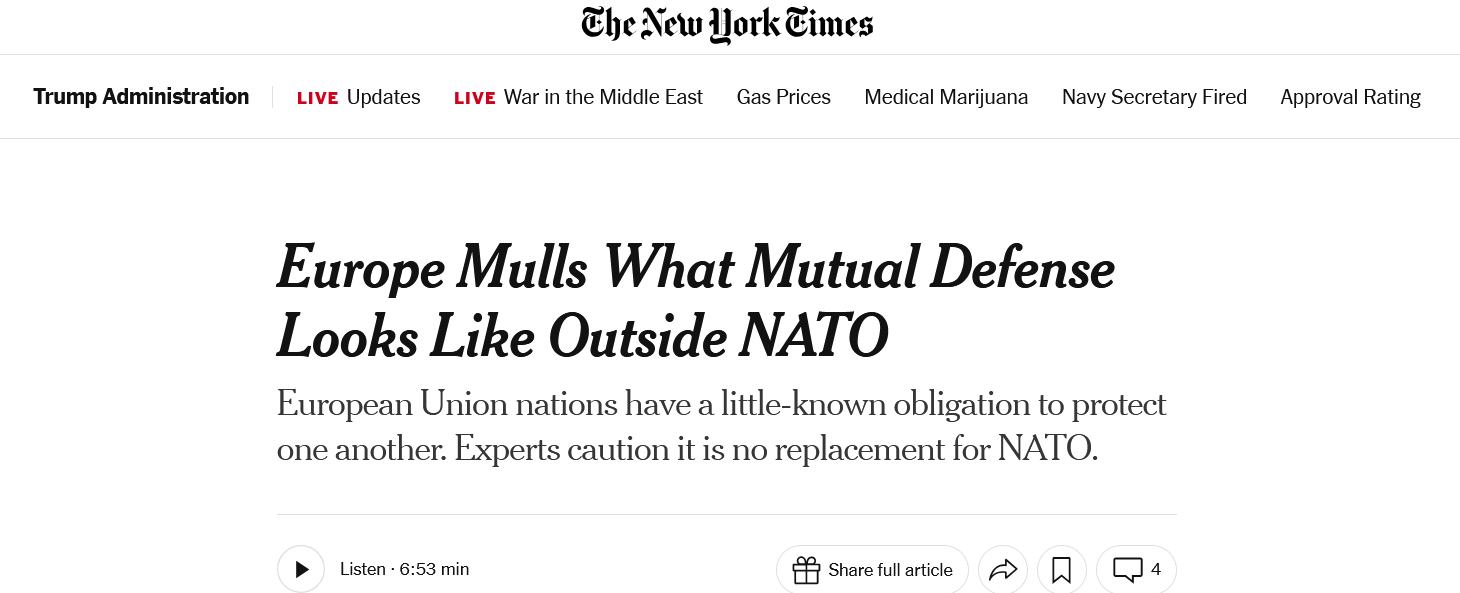Open War in the Middle East coverage
Screen dimensions: 1460x593
[x=603, y=97]
